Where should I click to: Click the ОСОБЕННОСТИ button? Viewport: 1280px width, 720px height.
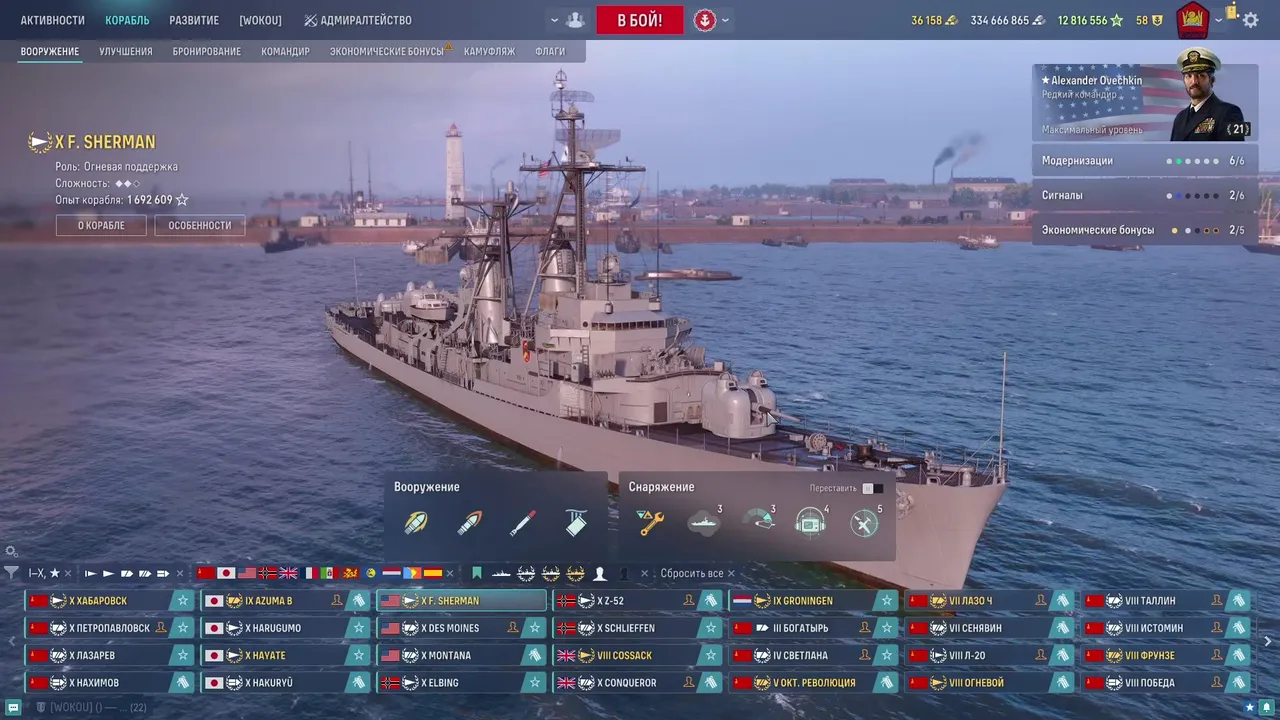[200, 225]
